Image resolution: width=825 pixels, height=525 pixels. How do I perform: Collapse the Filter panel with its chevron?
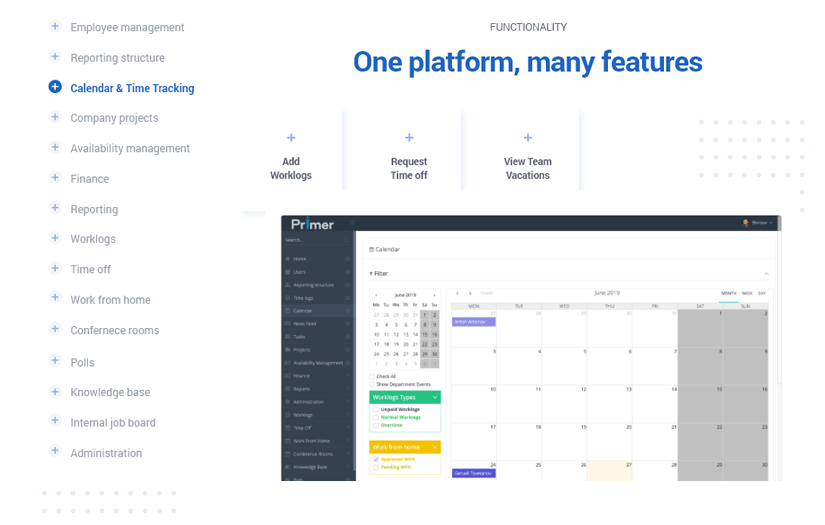click(766, 274)
